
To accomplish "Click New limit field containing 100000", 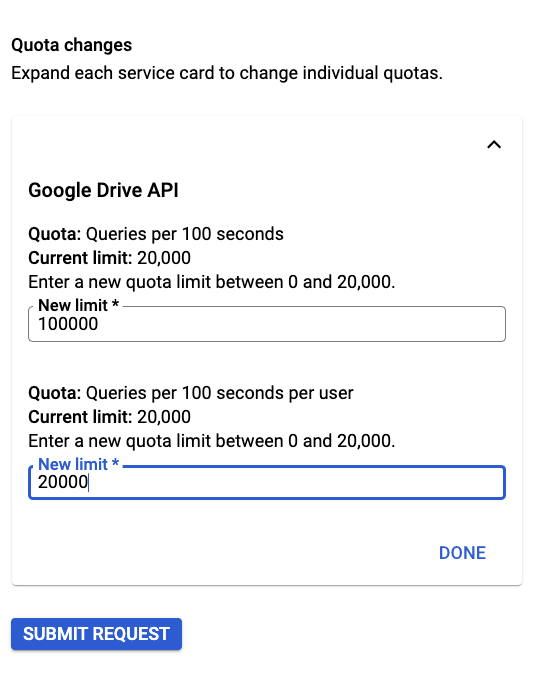I will coord(267,324).
